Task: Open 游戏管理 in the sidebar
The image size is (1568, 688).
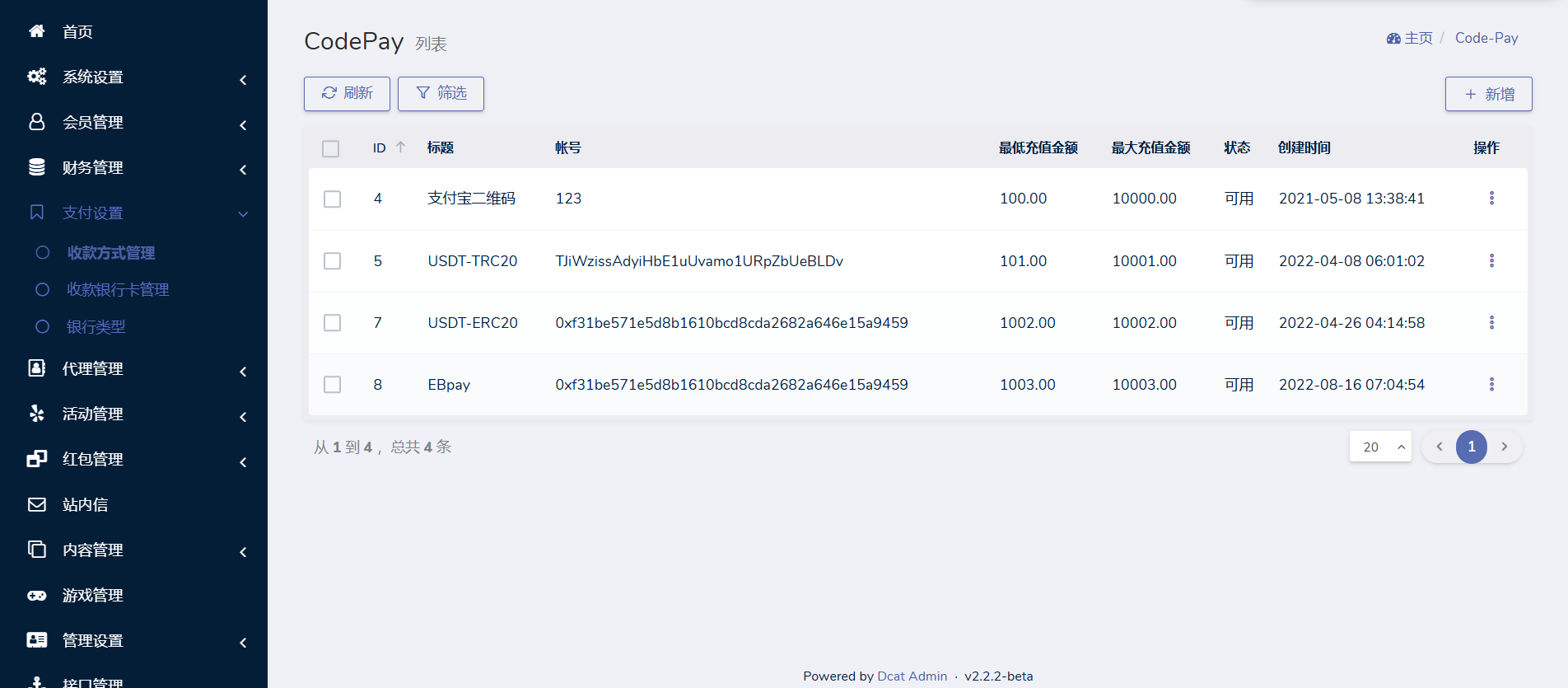Action: [x=93, y=596]
